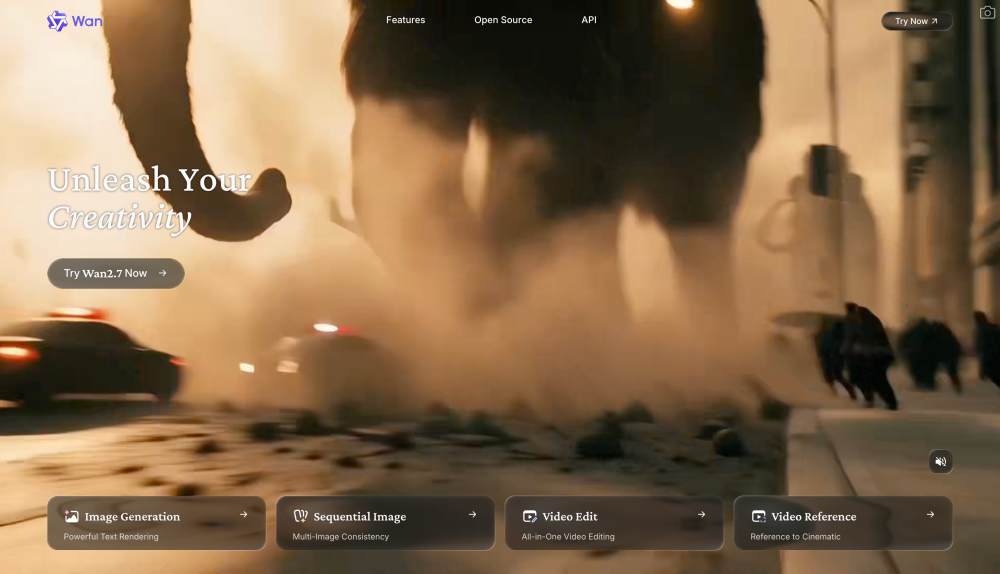1000x574 pixels.
Task: Select the Video Edit title
Action: 570,517
